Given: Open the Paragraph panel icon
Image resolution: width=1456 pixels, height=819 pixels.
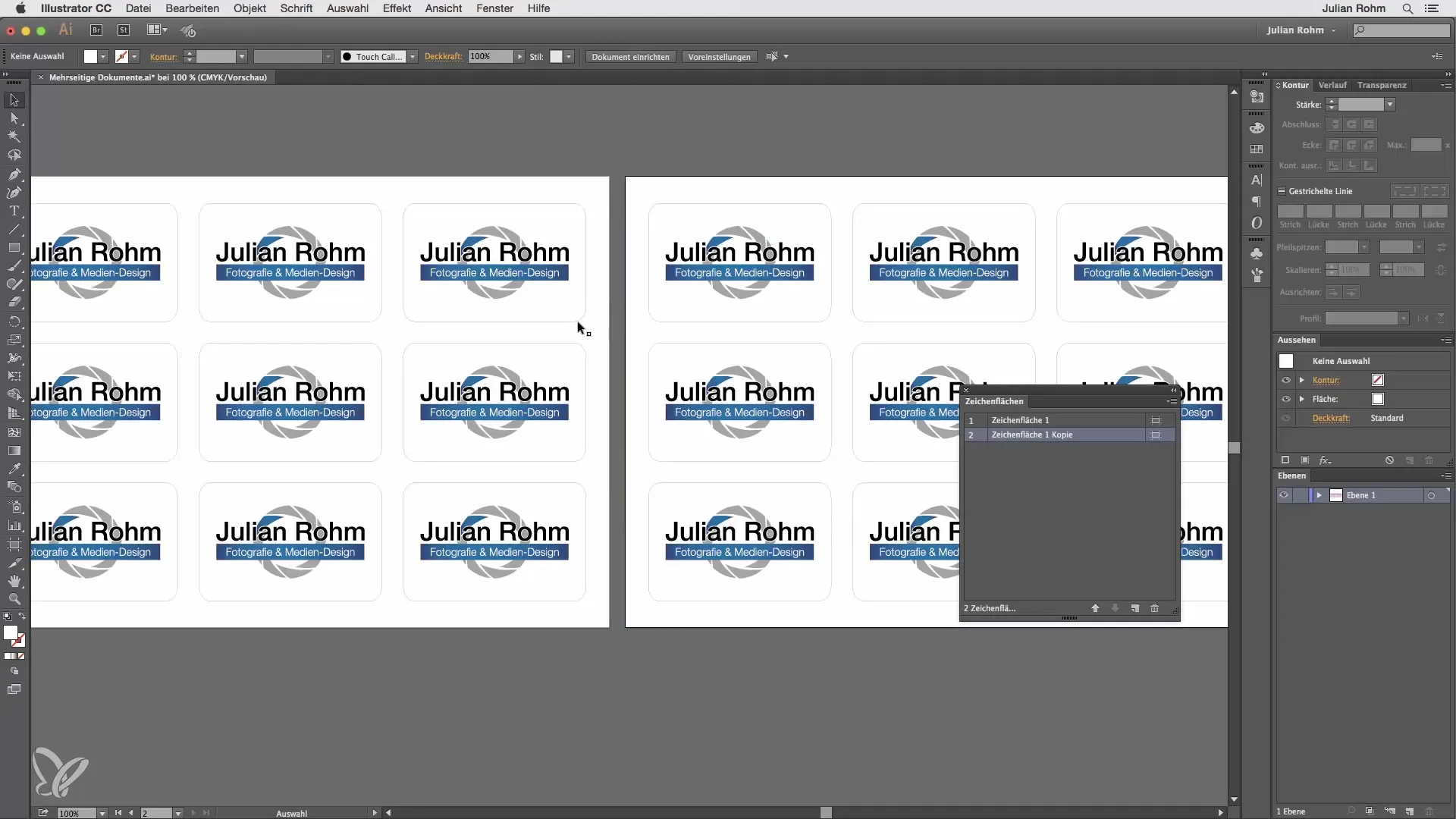Looking at the screenshot, I should click(x=1257, y=202).
